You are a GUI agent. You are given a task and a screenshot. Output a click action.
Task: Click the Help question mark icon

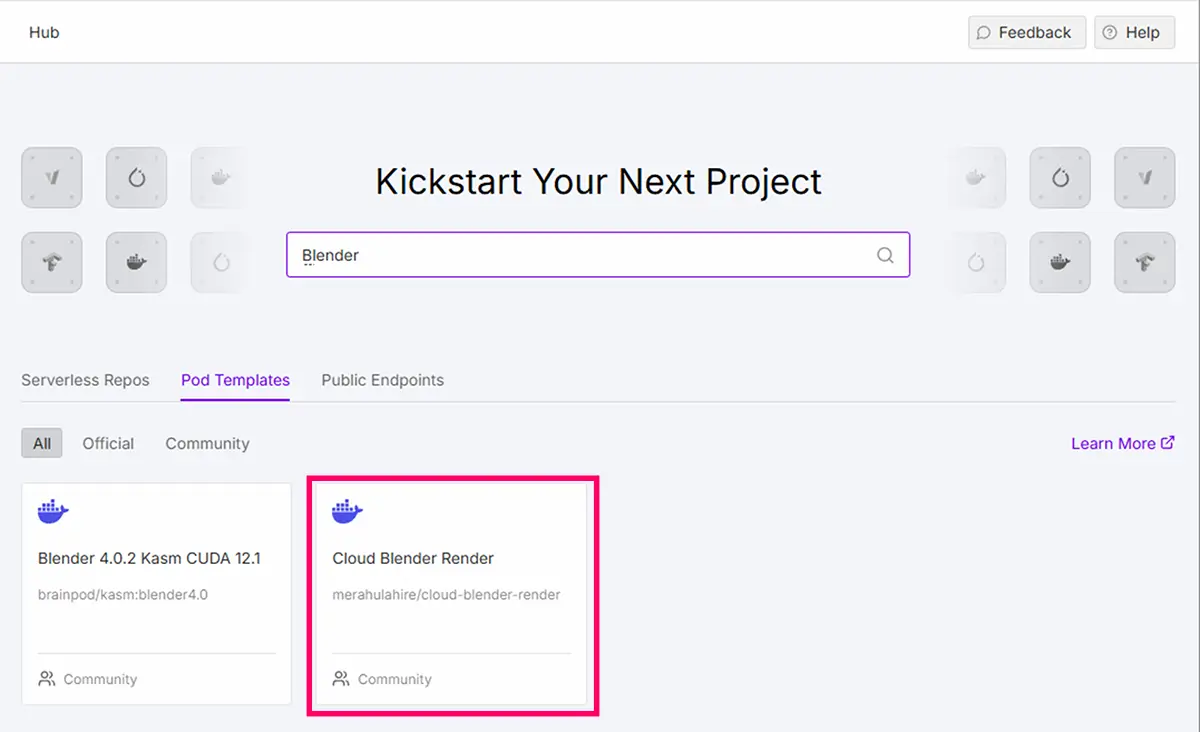[1110, 33]
